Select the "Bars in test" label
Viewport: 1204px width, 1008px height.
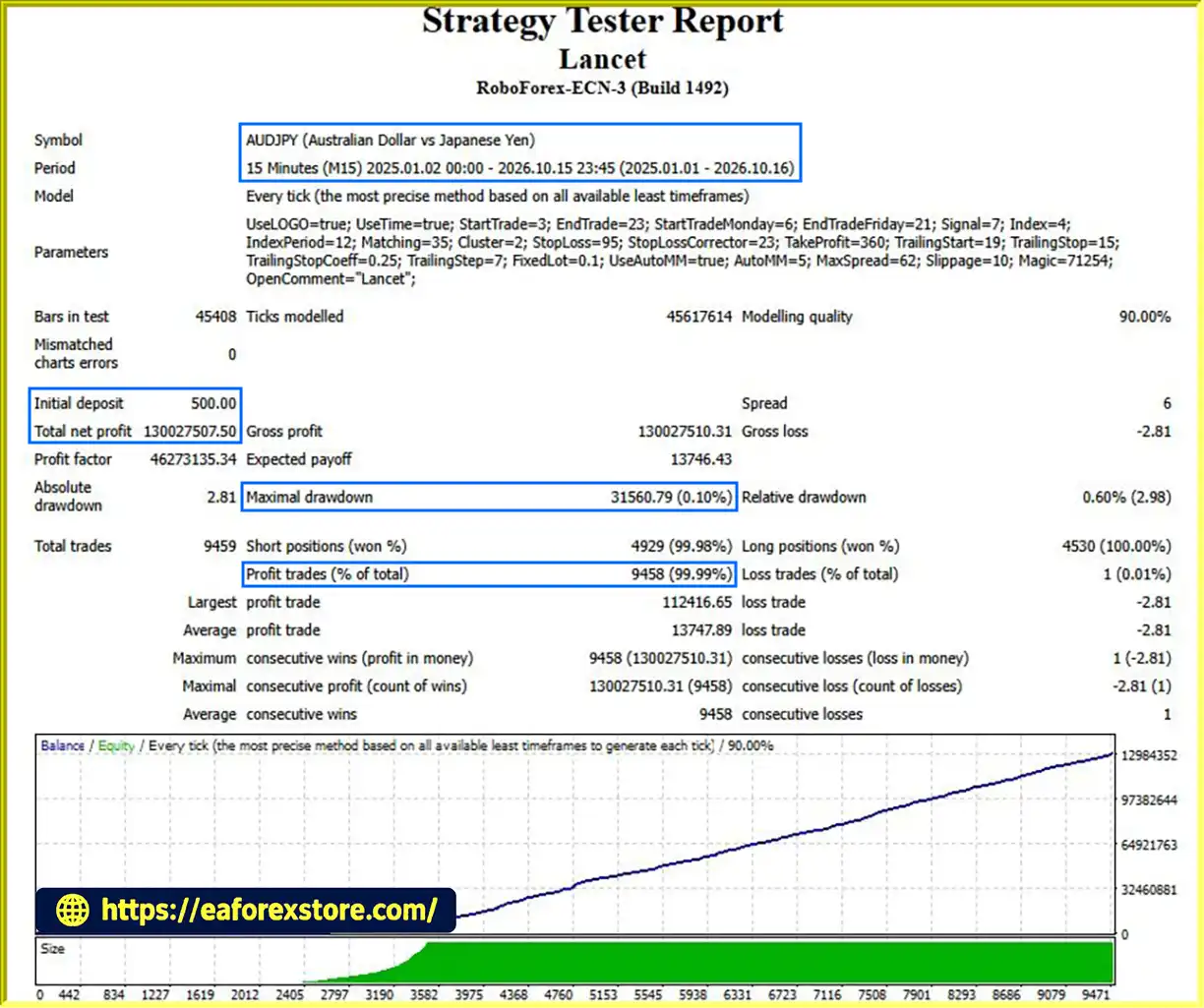[x=71, y=317]
